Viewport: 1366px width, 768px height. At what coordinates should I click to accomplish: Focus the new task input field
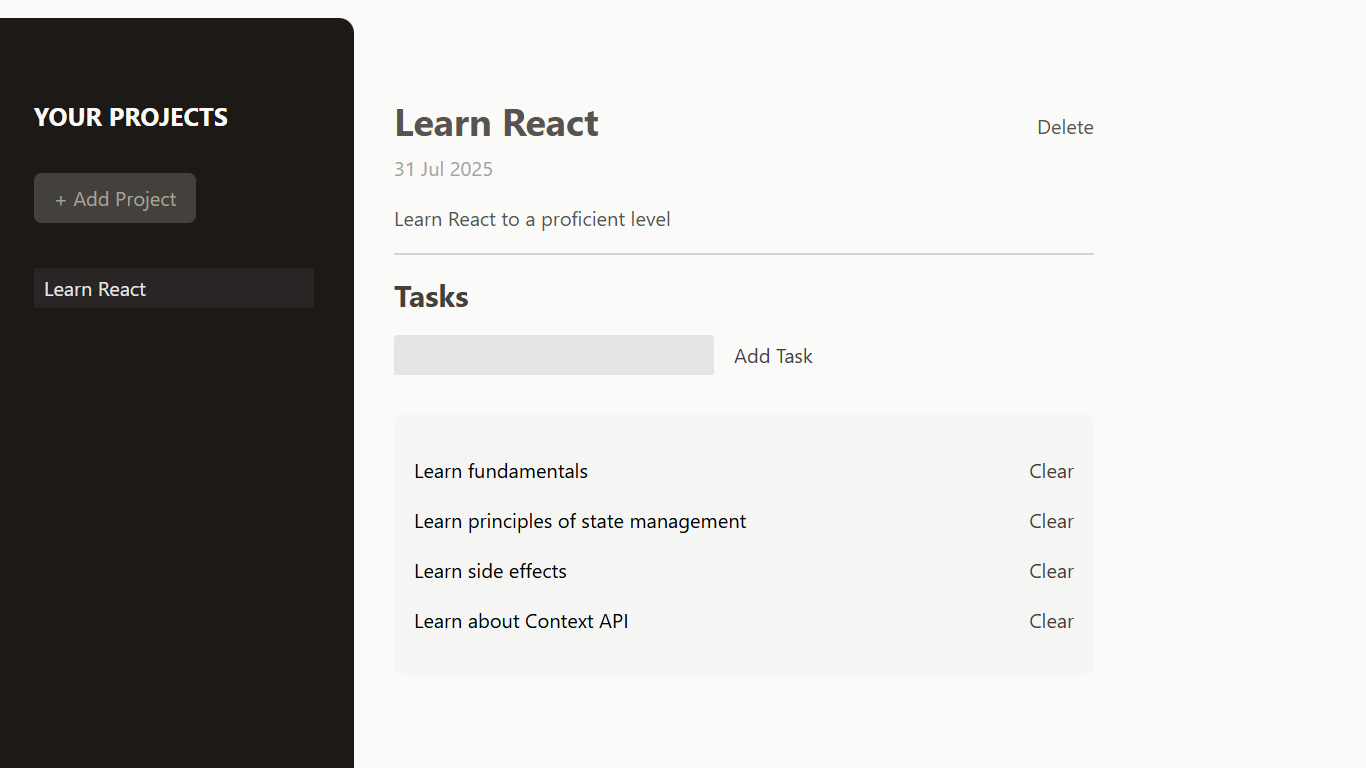pos(553,355)
